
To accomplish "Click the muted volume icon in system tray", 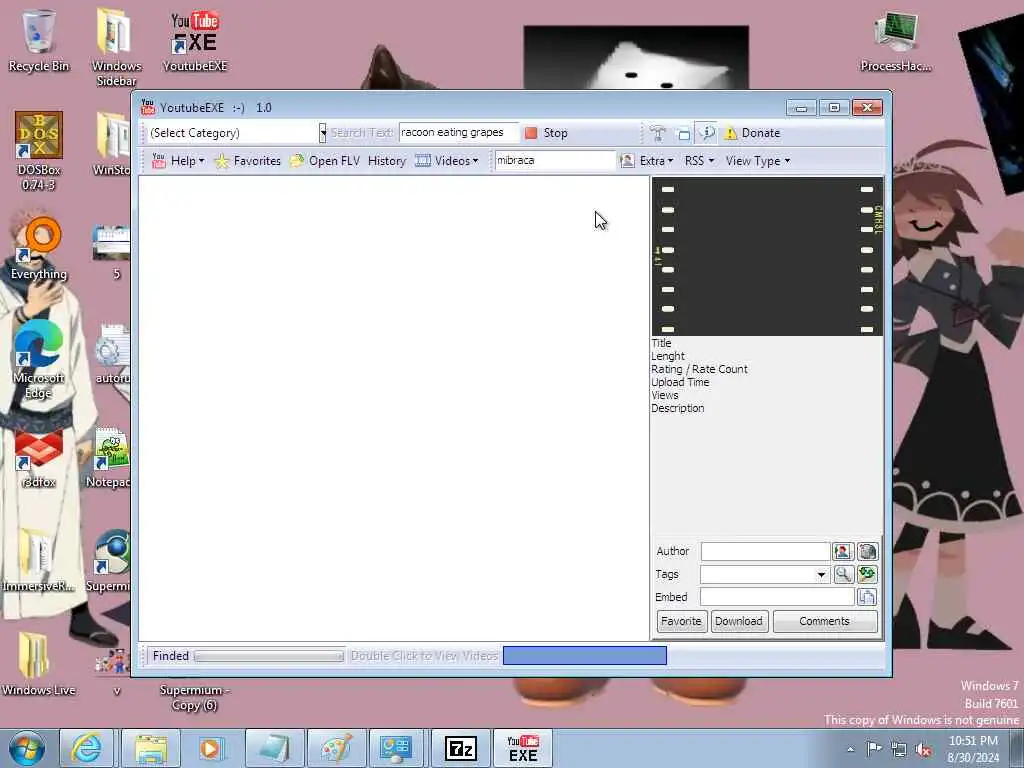I will [x=923, y=750].
